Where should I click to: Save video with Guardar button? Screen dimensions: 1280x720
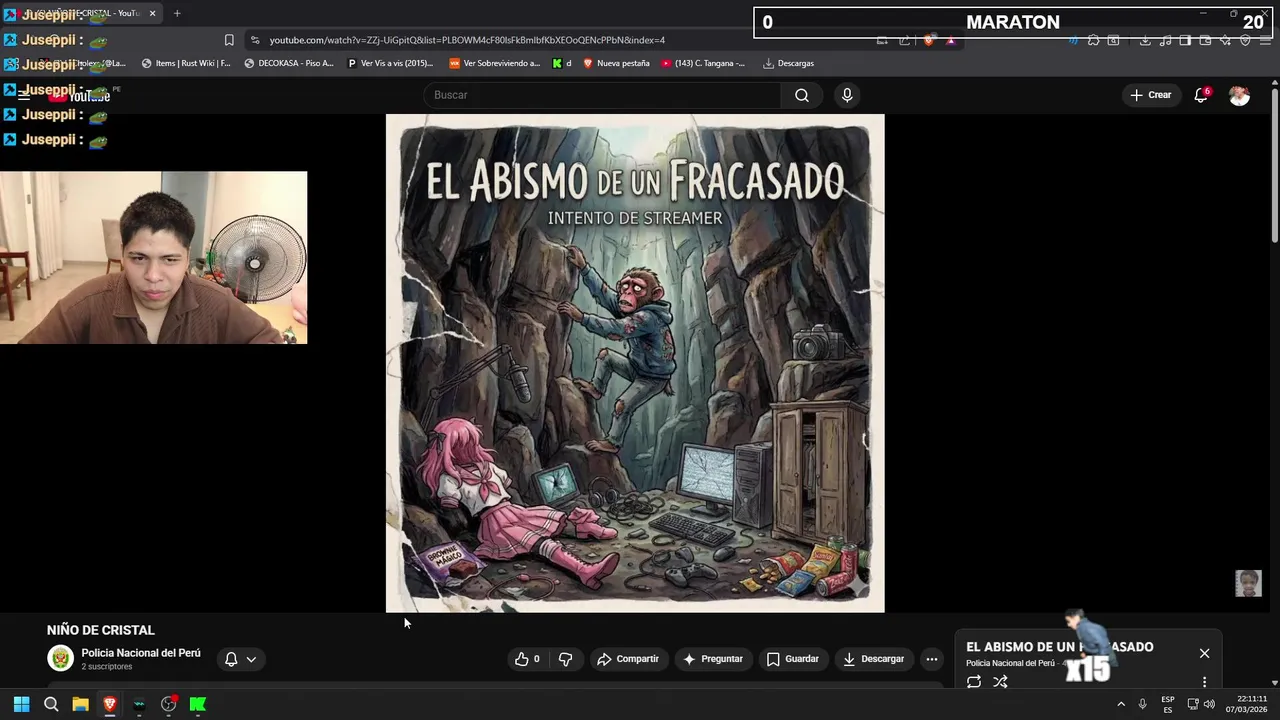(792, 659)
